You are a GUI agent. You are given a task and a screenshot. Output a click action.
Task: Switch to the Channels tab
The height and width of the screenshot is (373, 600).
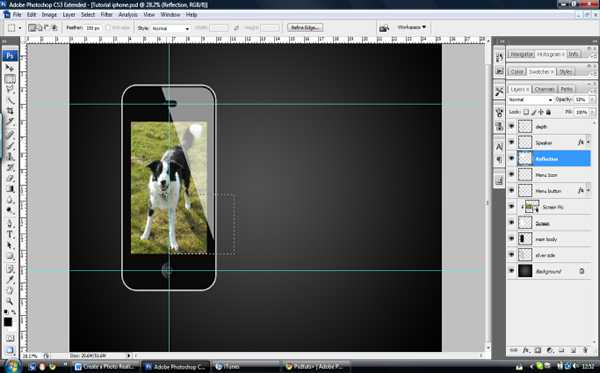(545, 89)
